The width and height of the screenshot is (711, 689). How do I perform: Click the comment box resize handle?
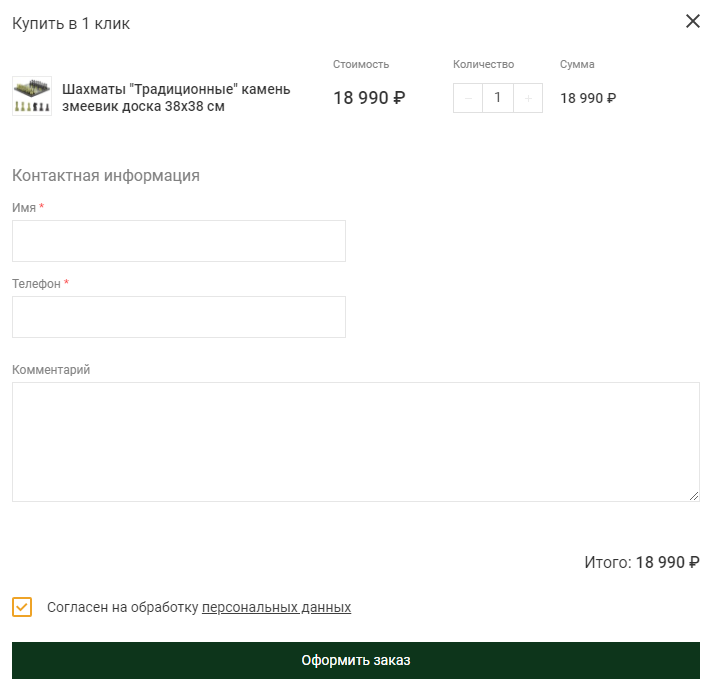(694, 495)
